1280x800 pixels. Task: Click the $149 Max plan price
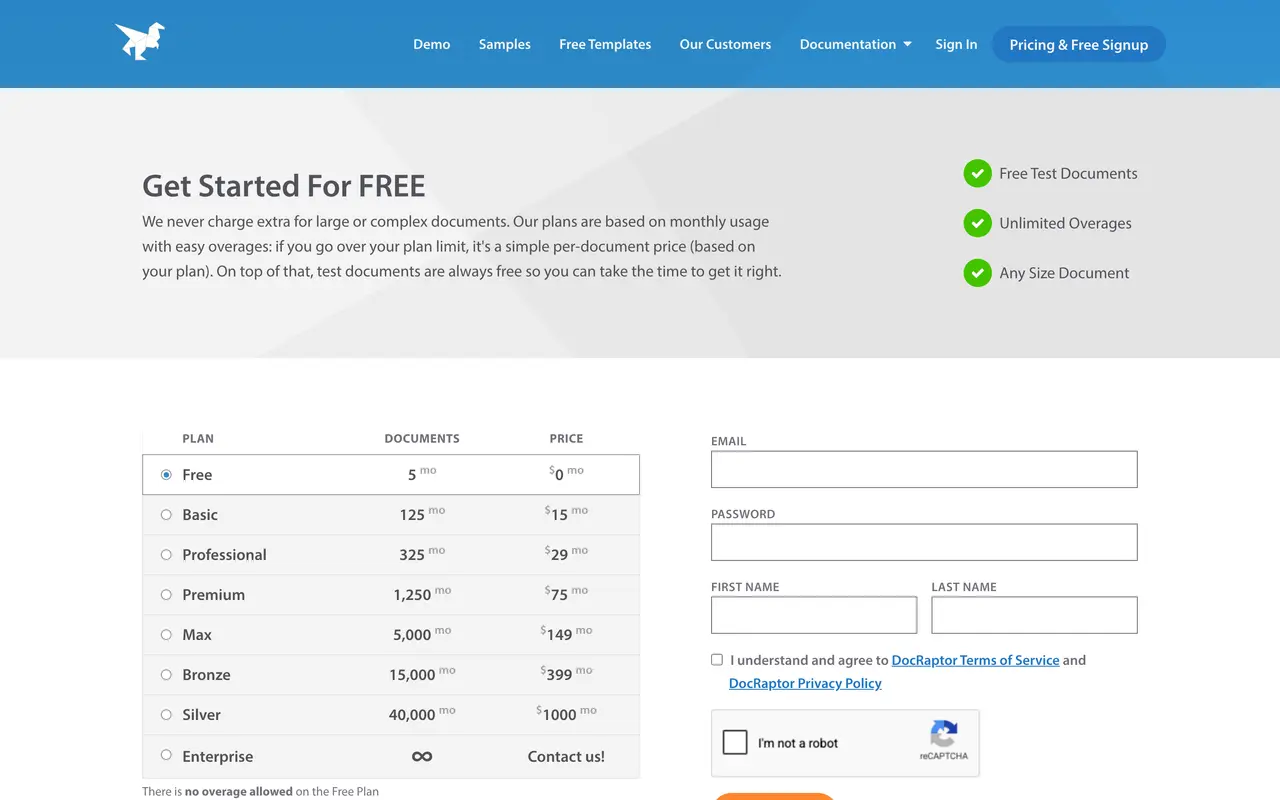click(566, 633)
